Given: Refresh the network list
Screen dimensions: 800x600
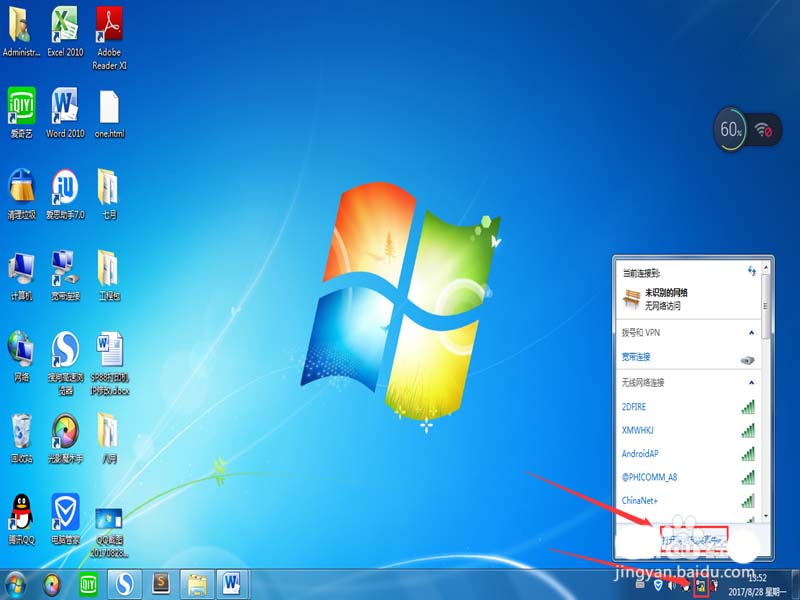Looking at the screenshot, I should (752, 271).
